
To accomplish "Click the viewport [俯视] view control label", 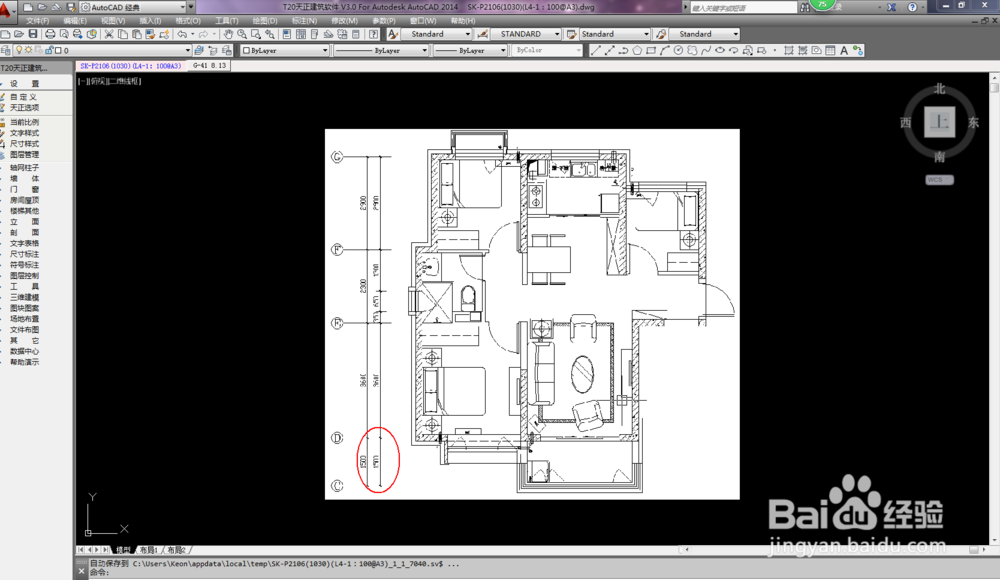I will 97,81.
